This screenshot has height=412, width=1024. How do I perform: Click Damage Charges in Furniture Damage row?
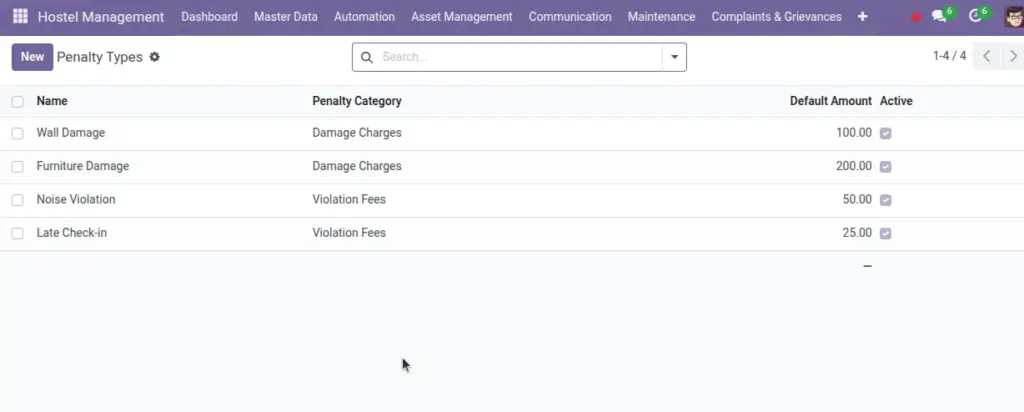click(x=357, y=166)
